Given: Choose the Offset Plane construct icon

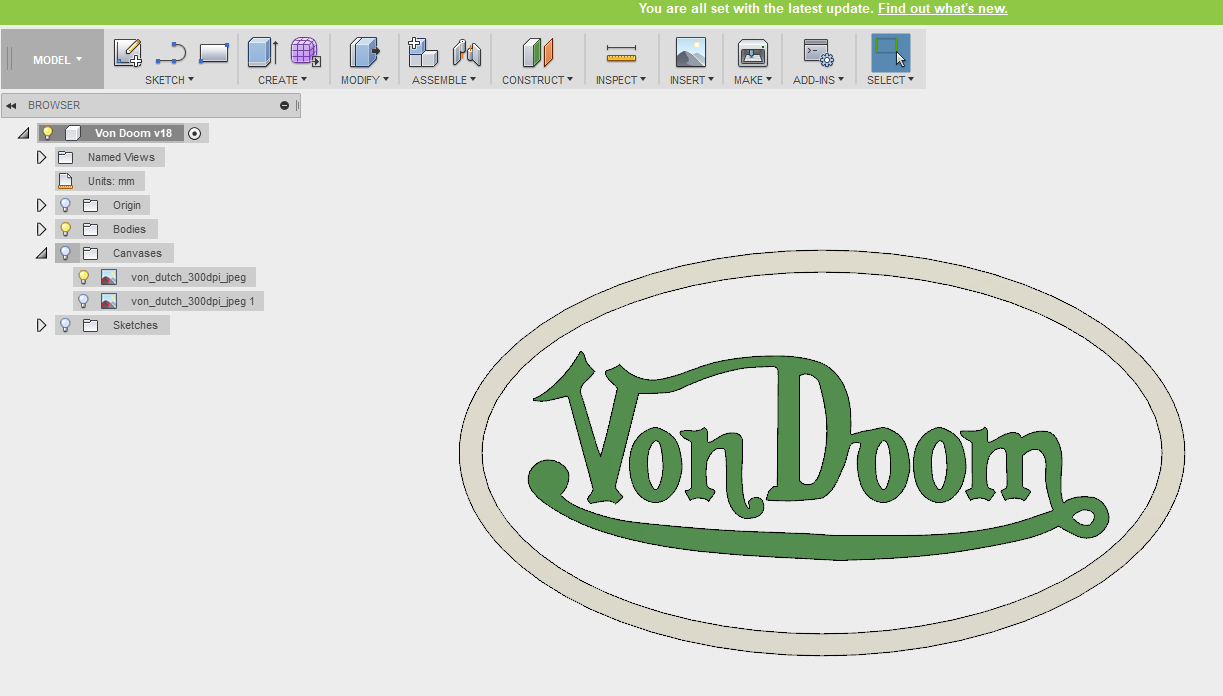Looking at the screenshot, I should (x=538, y=52).
